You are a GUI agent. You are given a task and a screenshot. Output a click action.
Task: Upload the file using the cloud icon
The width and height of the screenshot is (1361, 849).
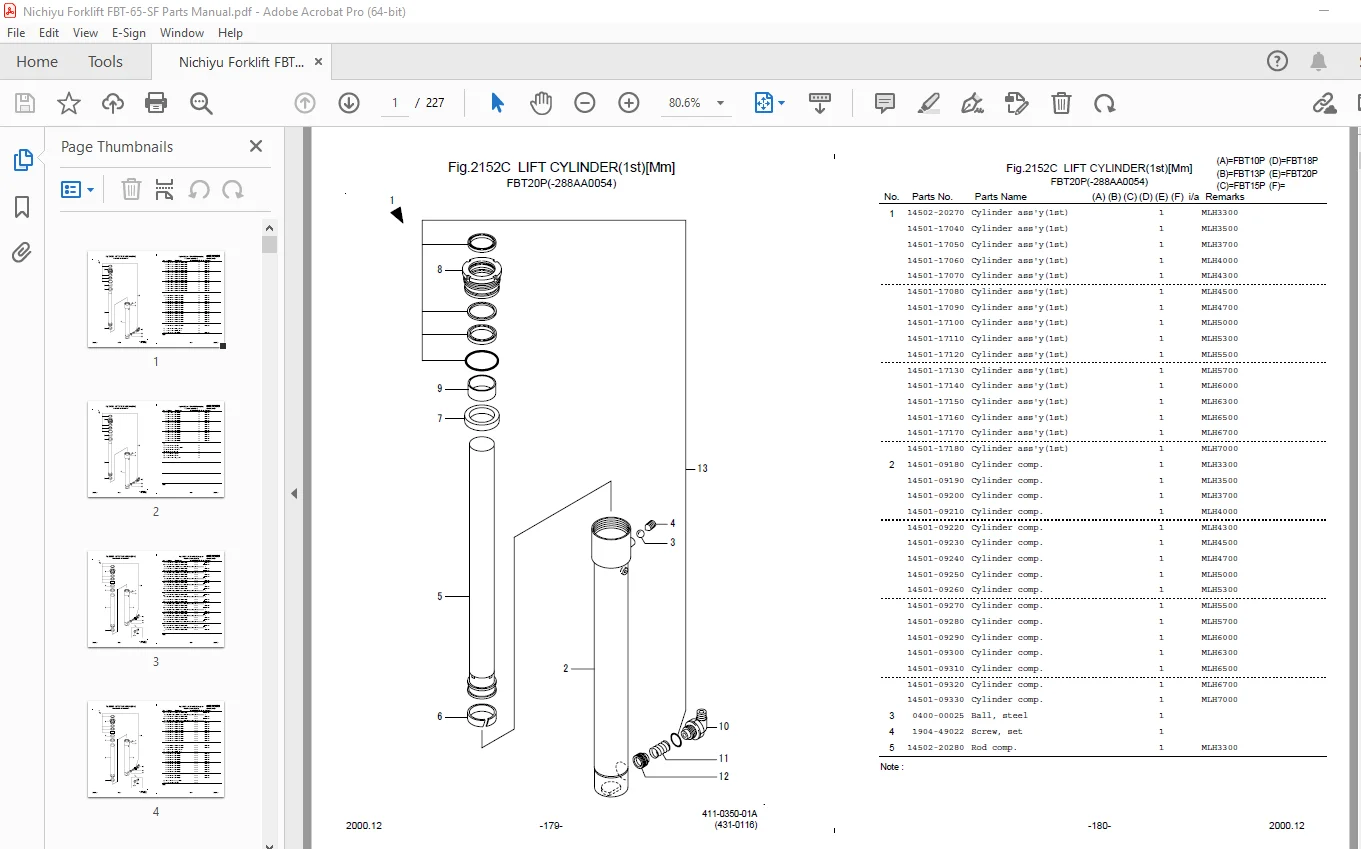(113, 103)
